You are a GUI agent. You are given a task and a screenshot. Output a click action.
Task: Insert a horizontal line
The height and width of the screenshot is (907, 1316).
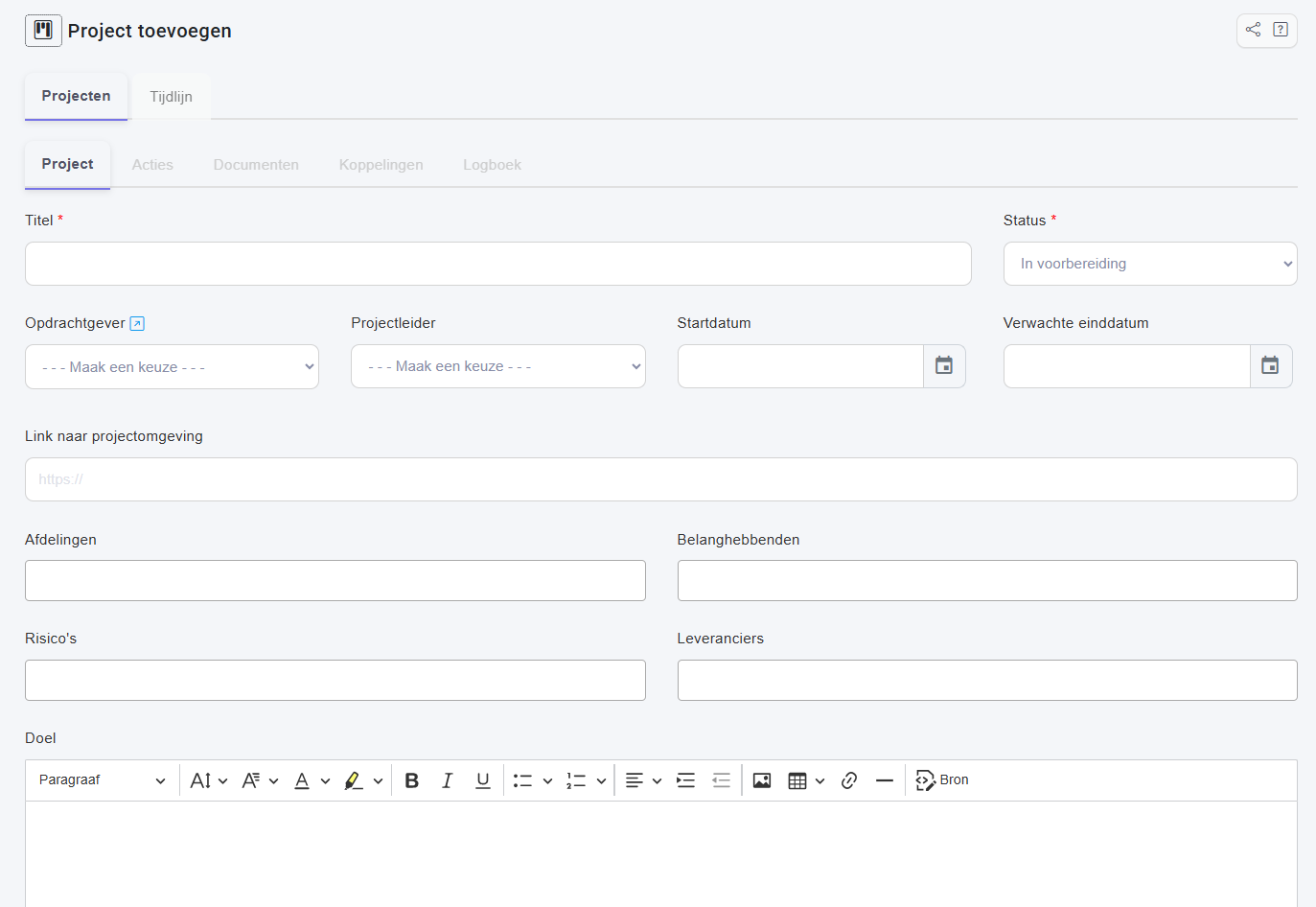(885, 780)
